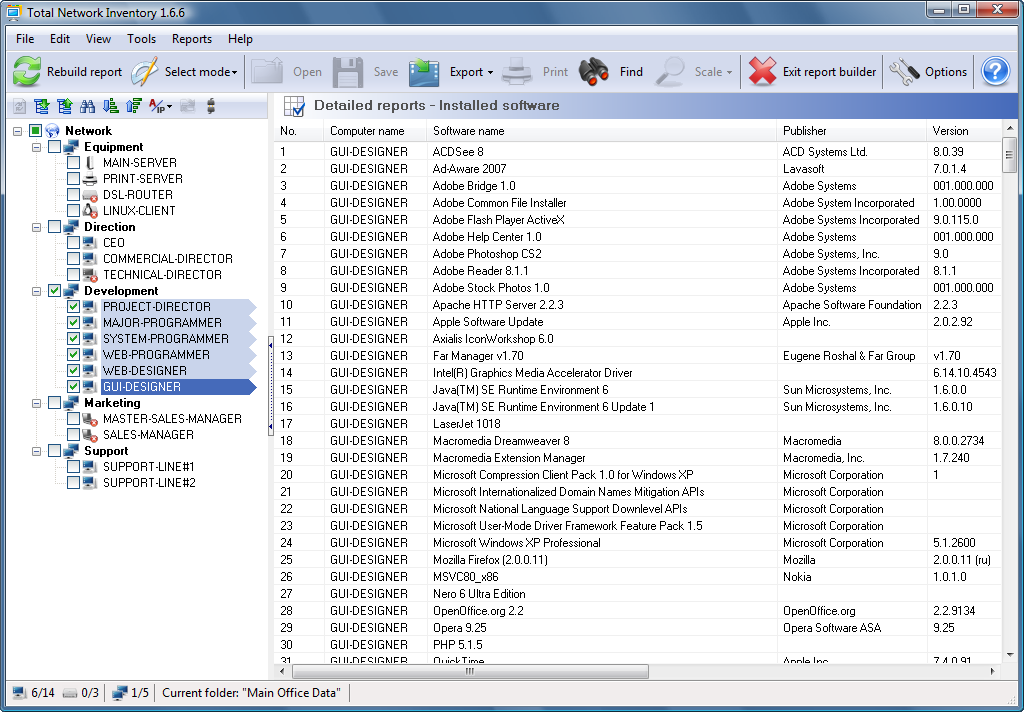Check the Marketing group checkbox

[54, 402]
